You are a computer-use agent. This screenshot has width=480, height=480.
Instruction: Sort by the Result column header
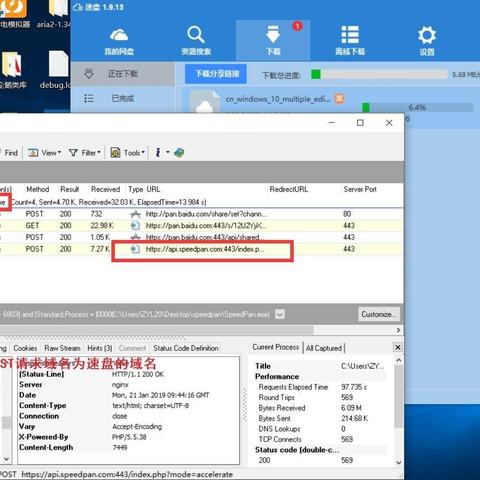(70, 189)
